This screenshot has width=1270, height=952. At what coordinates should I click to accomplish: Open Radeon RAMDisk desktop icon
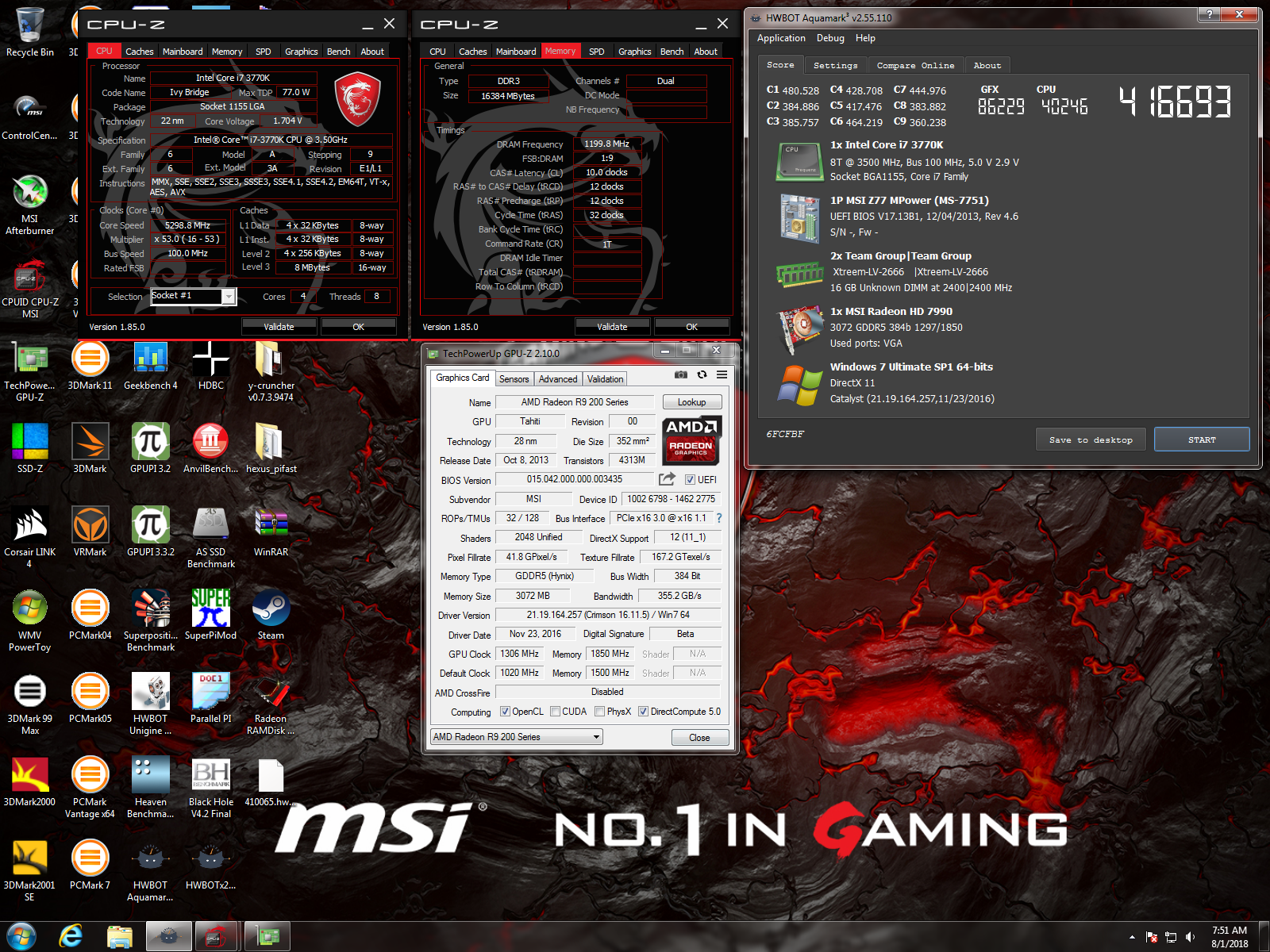click(x=271, y=704)
